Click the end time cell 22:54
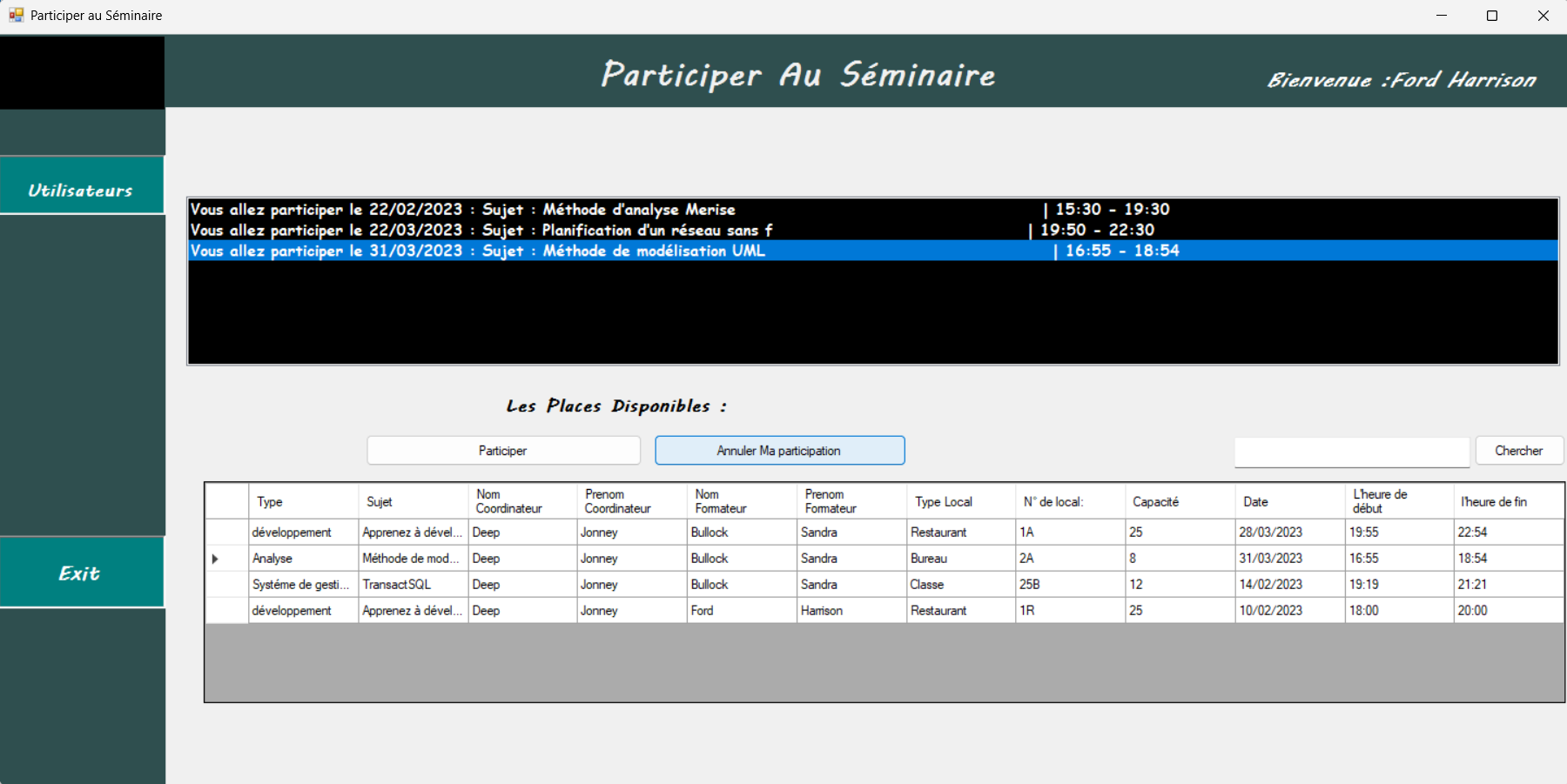Viewport: 1567px width, 784px height. pyautogui.click(x=1510, y=533)
